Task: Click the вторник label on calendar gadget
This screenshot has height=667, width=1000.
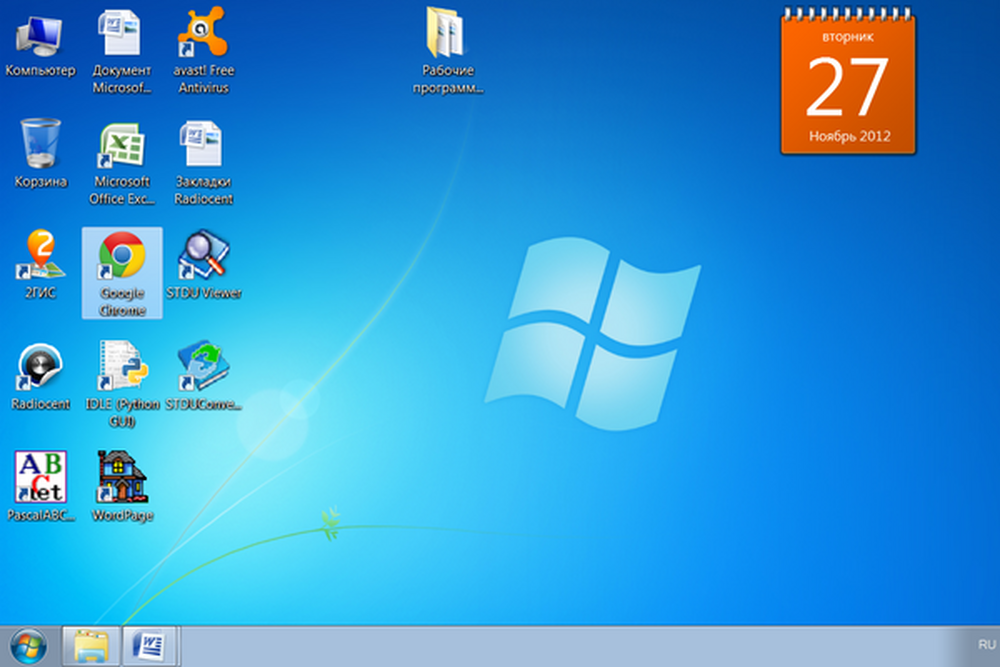Action: click(x=848, y=37)
